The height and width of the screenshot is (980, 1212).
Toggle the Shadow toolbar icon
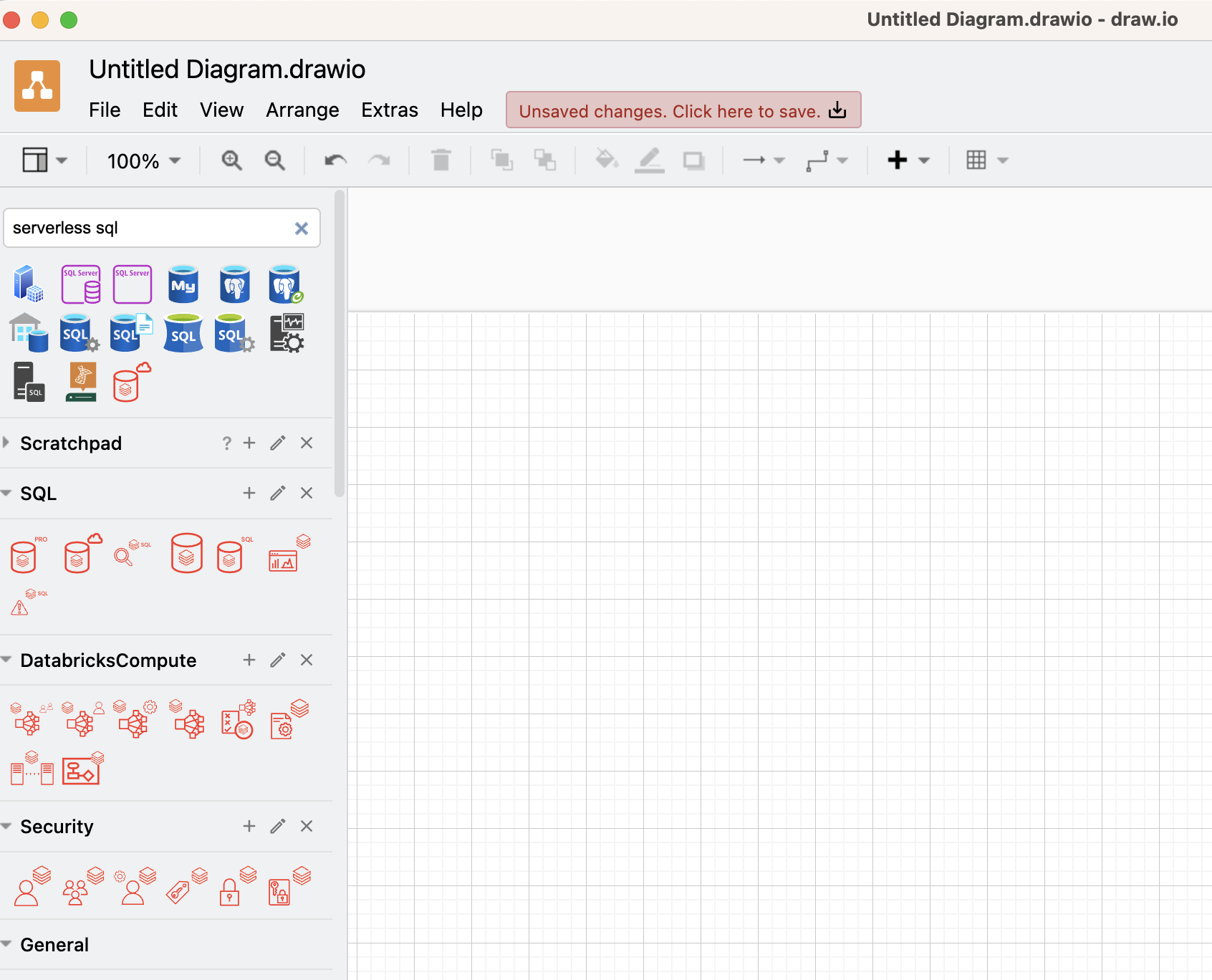[x=693, y=160]
